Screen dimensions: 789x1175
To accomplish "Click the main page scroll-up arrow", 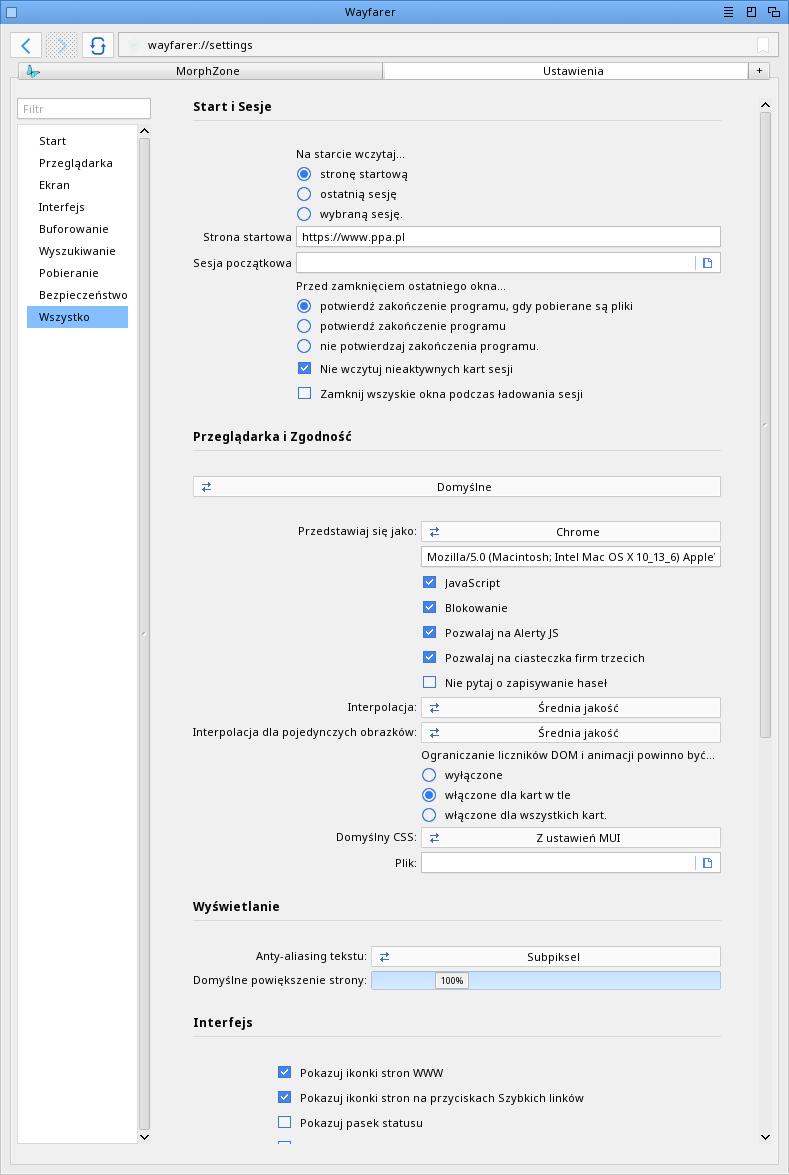I will click(765, 105).
